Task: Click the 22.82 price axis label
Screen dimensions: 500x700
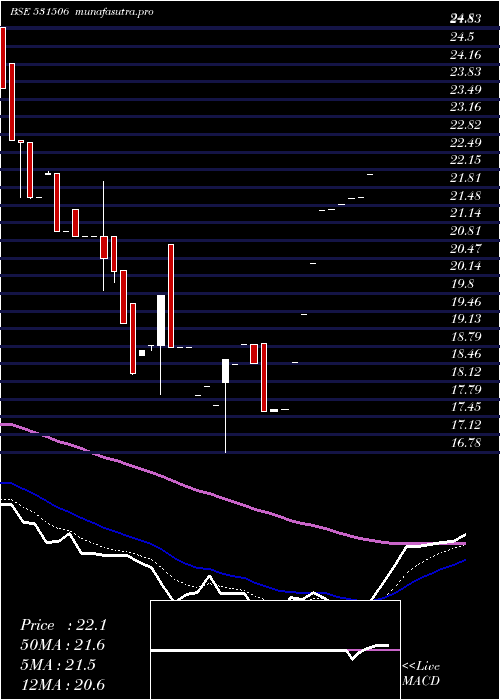Action: click(466, 125)
